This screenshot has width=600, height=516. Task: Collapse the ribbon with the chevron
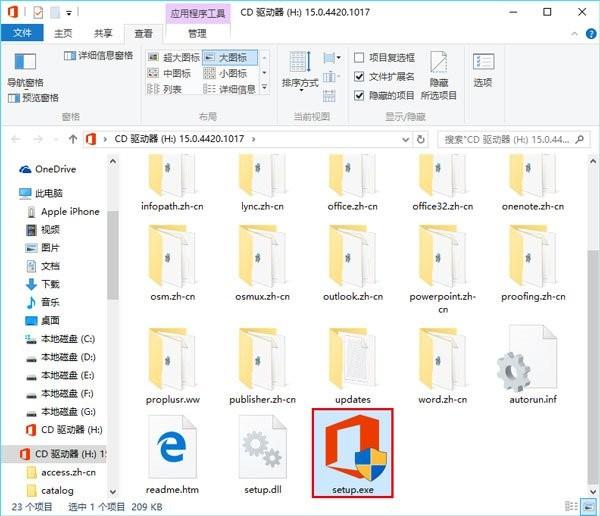coord(574,34)
